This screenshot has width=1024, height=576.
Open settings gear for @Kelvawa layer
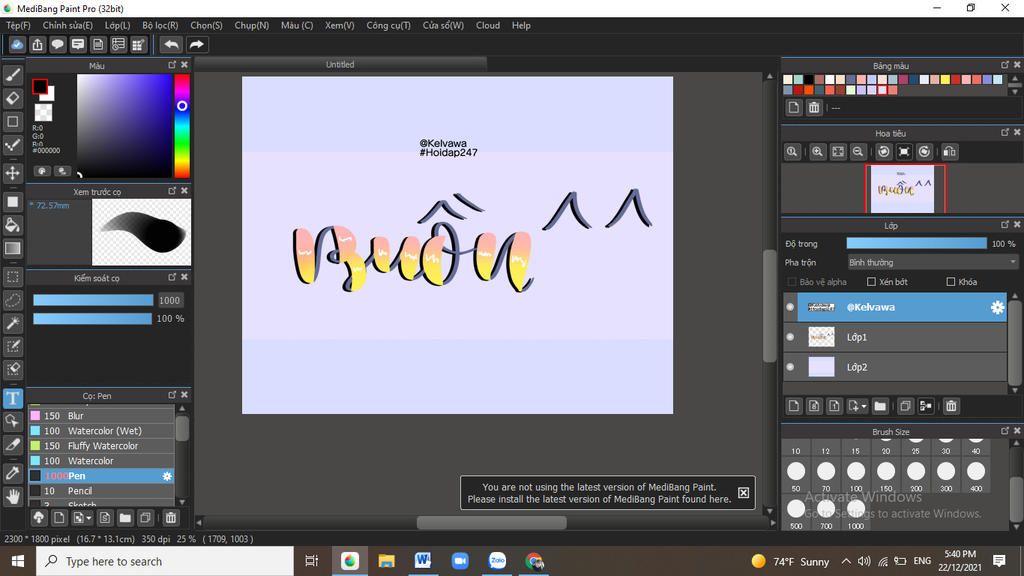tap(997, 307)
